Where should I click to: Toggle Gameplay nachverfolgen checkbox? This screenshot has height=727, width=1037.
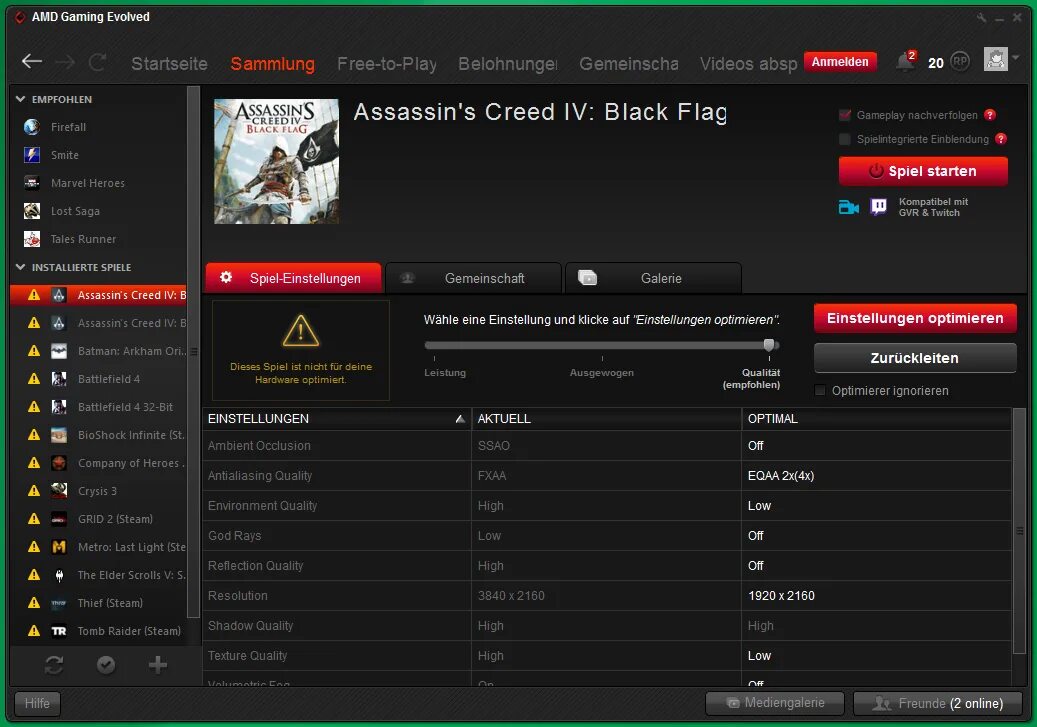(845, 115)
